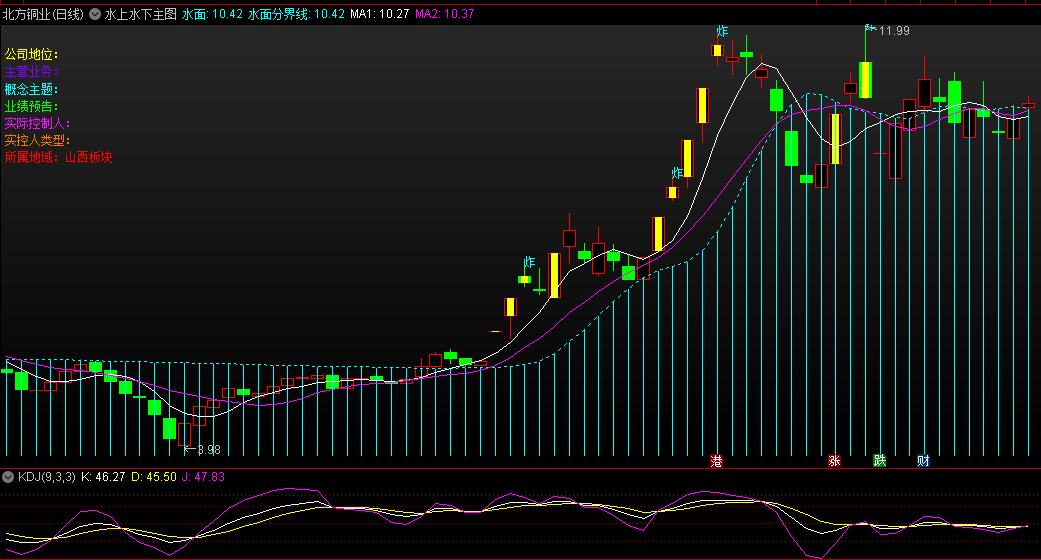Screen dimensions: 1041x560
Task: Click the 港 marker icon at chart bottom
Action: pyautogui.click(x=716, y=461)
